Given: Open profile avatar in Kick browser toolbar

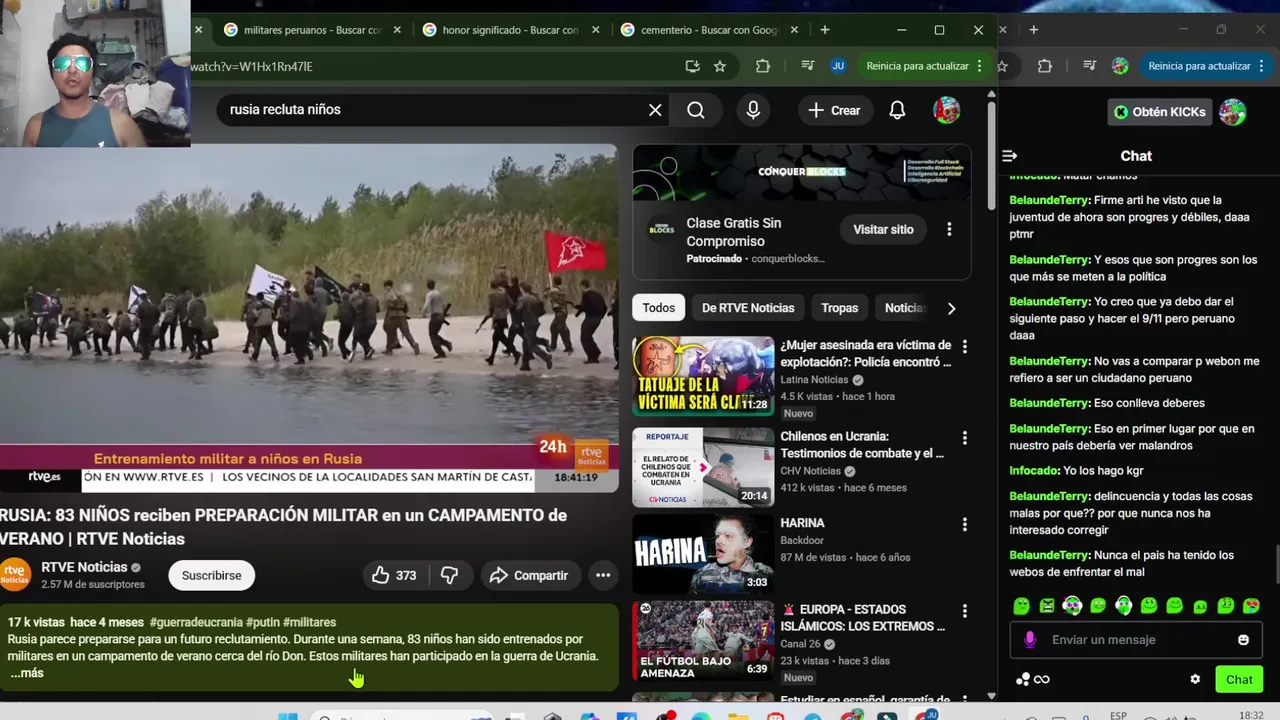Looking at the screenshot, I should coord(1120,66).
